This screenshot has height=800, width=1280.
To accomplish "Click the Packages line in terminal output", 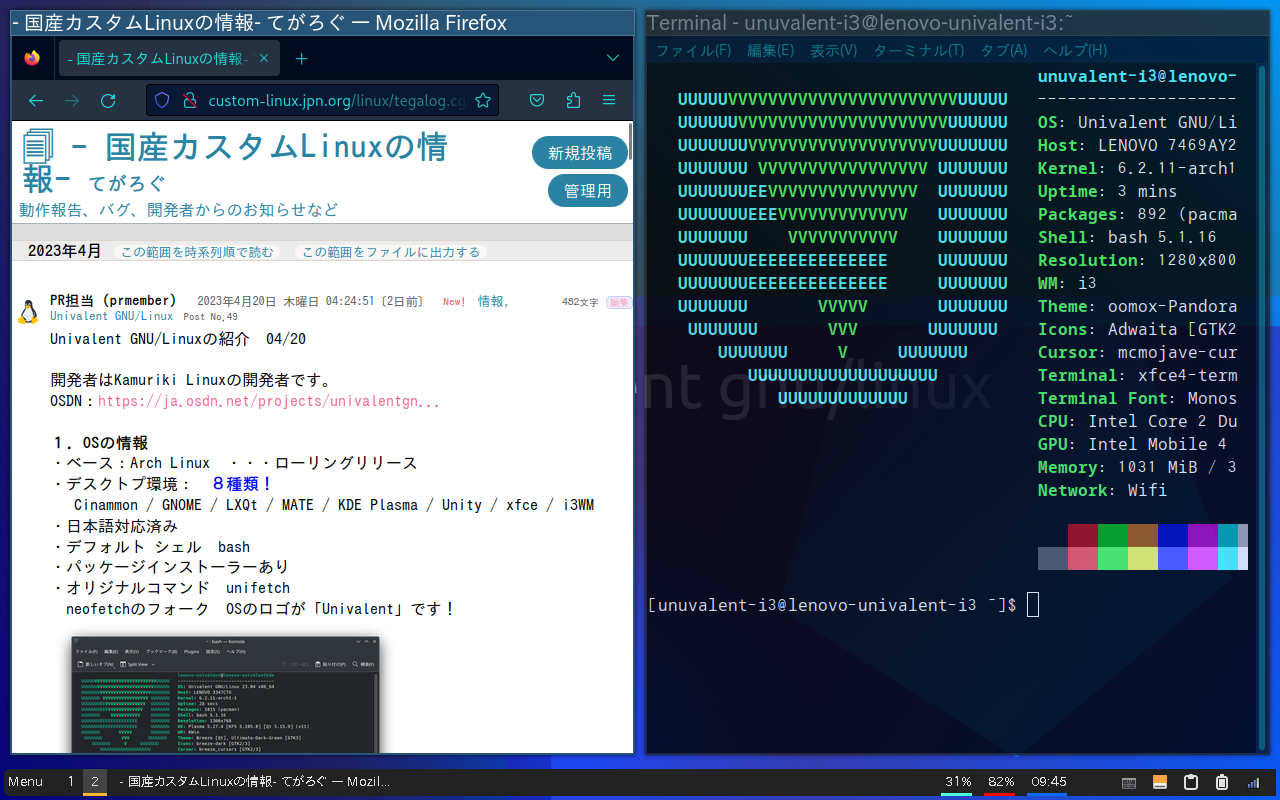I will point(1137,214).
